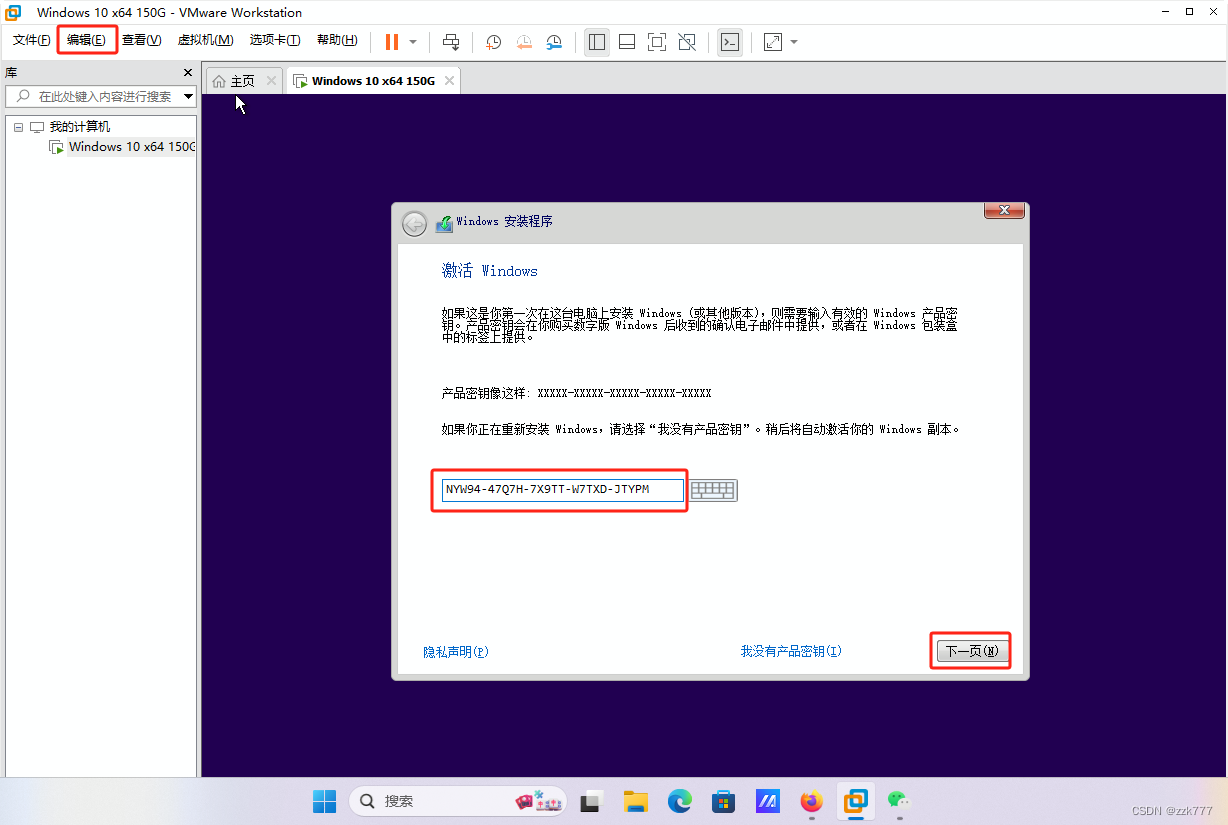Open the library search dropdown arrow
Screen dimensions: 1228x825
[x=188, y=97]
